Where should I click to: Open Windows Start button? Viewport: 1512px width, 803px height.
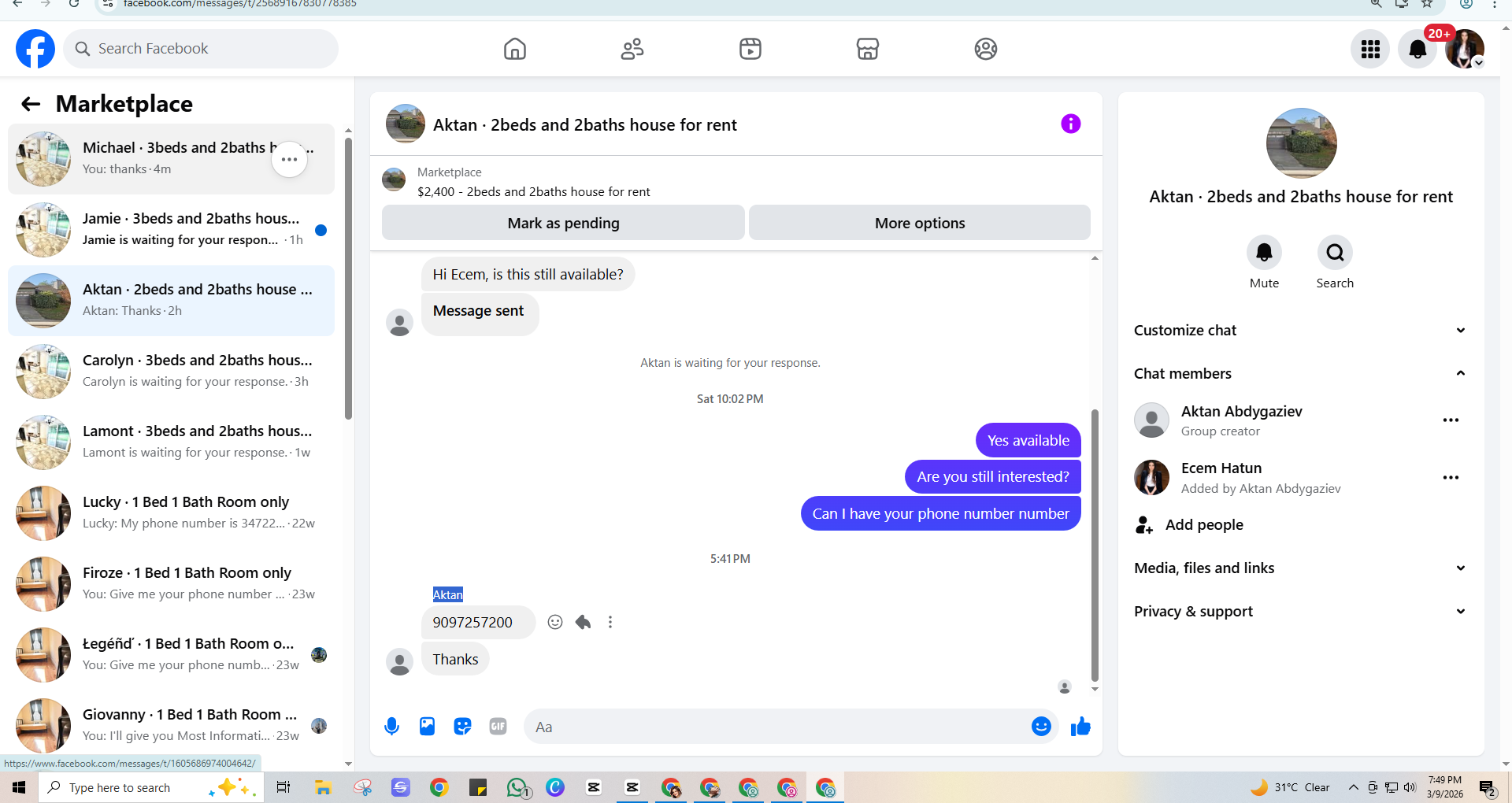coord(19,787)
